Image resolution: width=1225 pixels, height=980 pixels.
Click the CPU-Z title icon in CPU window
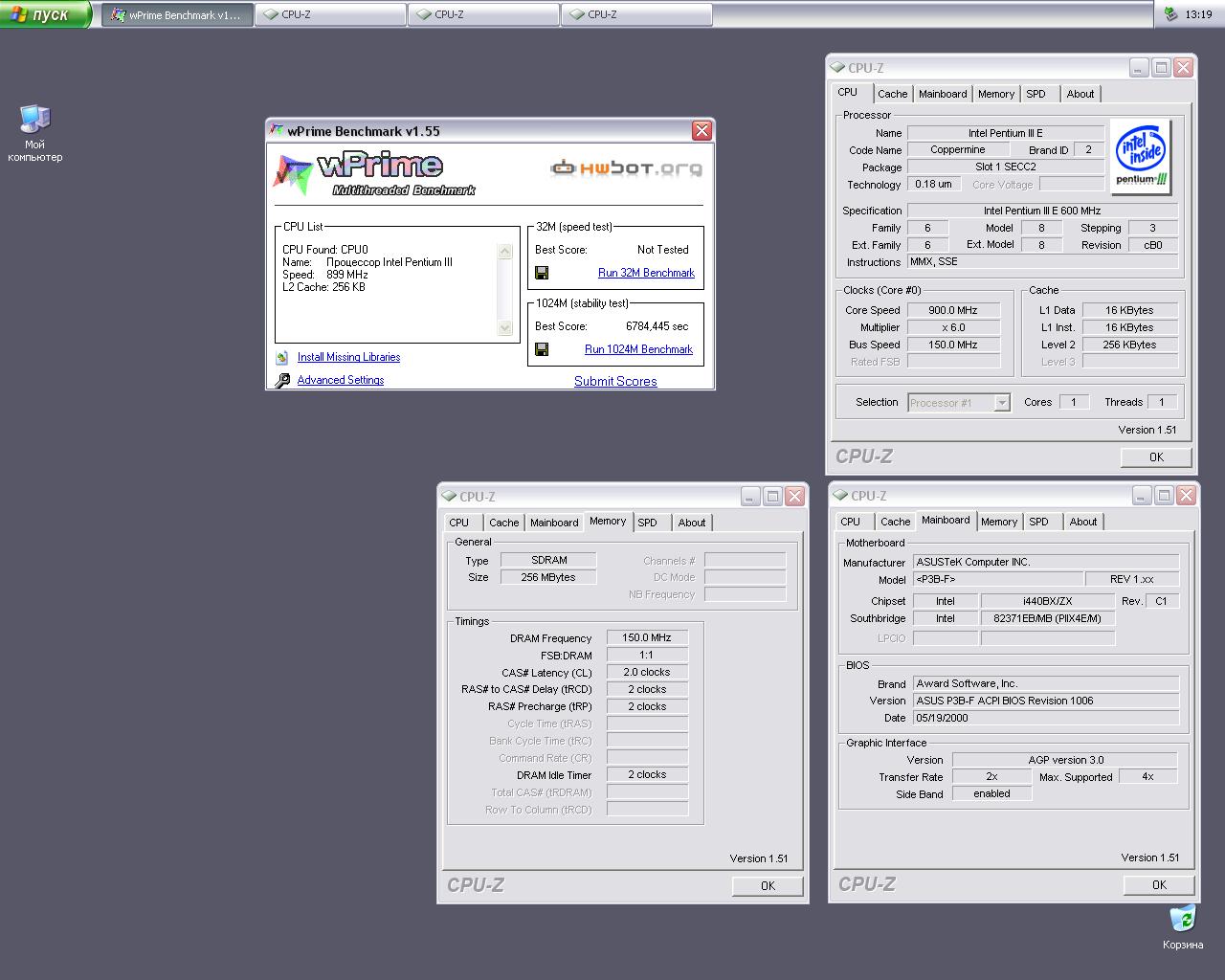coord(837,67)
